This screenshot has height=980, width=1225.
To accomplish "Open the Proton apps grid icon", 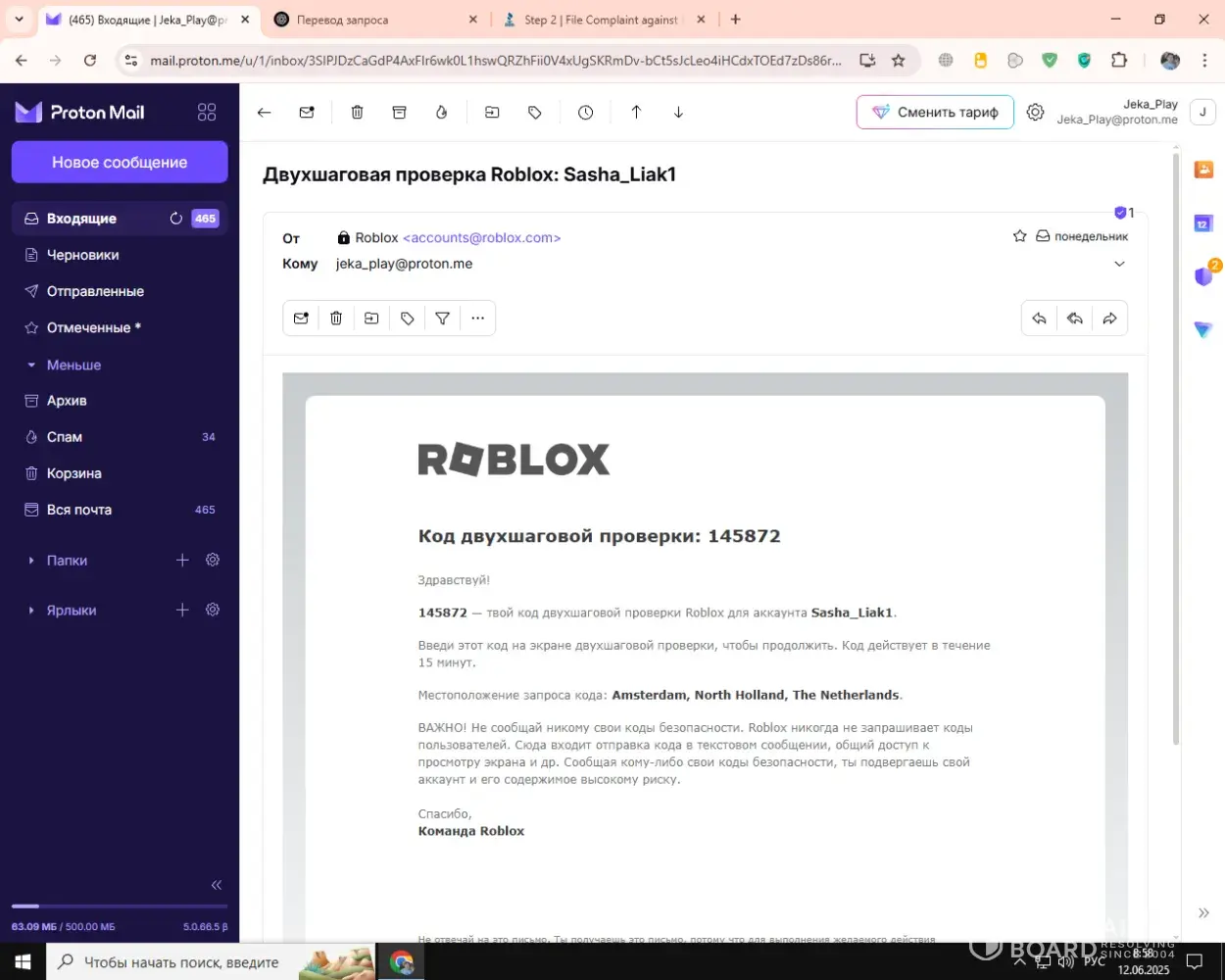I will 207,113.
